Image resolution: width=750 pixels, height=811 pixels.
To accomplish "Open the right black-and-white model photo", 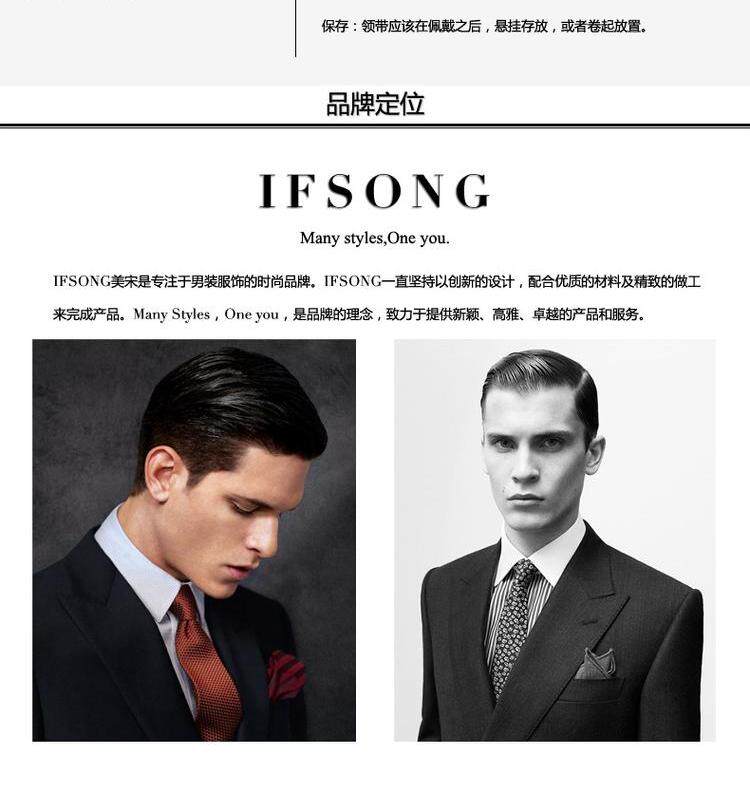I will tap(555, 540).
